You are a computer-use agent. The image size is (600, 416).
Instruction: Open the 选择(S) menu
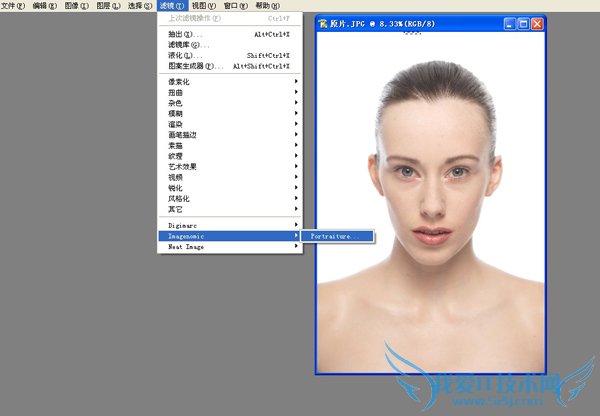click(x=140, y=5)
